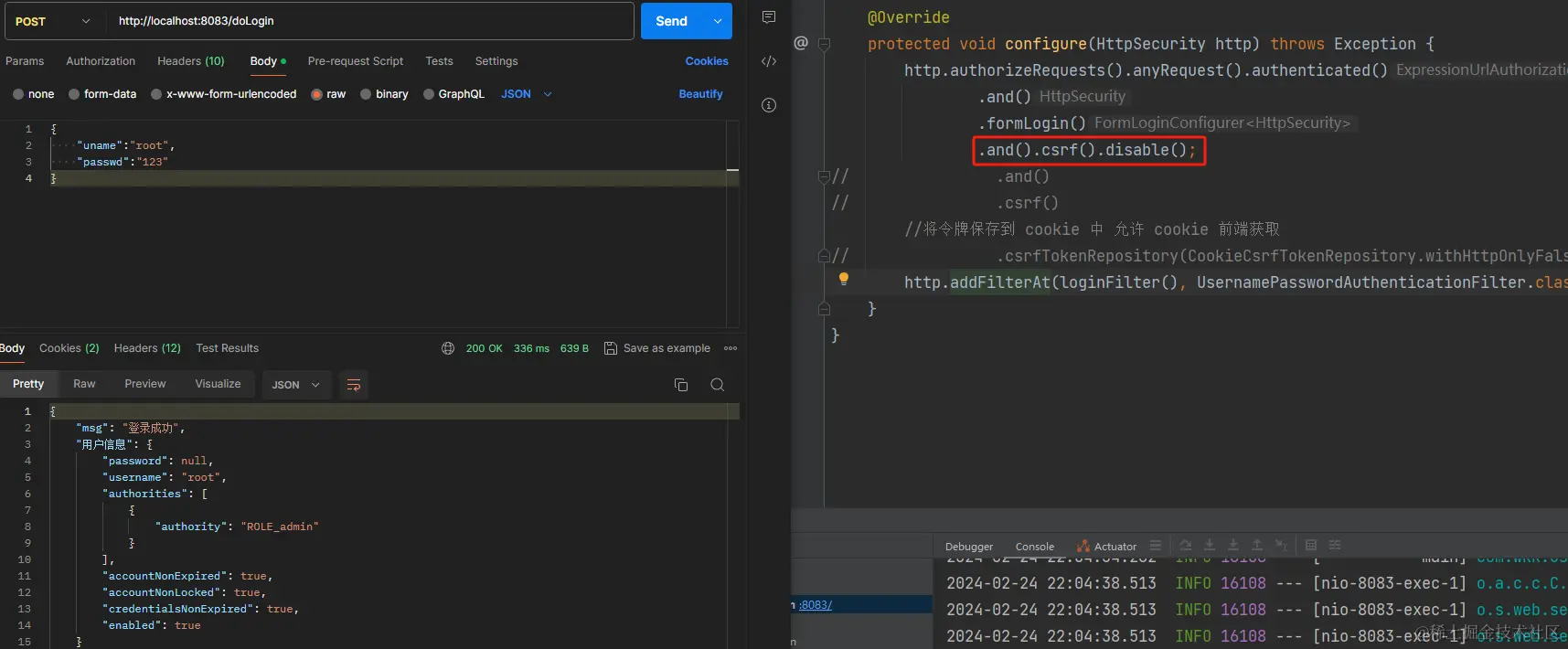Copy the response body with the copy icon
The image size is (1568, 649).
(x=681, y=385)
